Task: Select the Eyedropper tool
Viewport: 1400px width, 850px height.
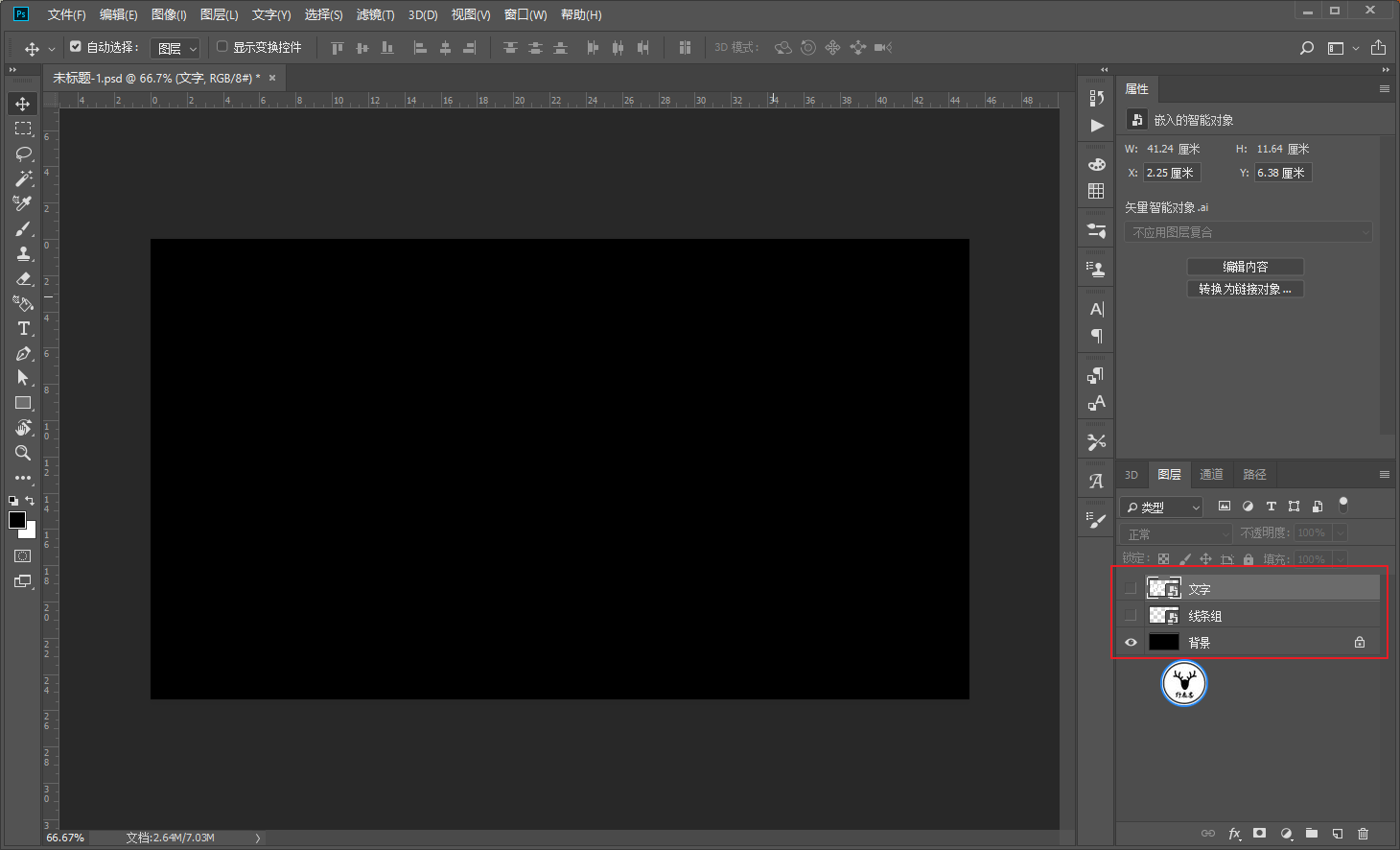Action: pyautogui.click(x=23, y=203)
